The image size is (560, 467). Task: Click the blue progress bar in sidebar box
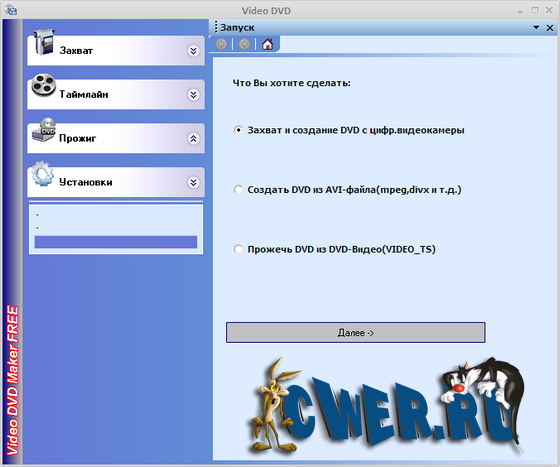(x=116, y=242)
